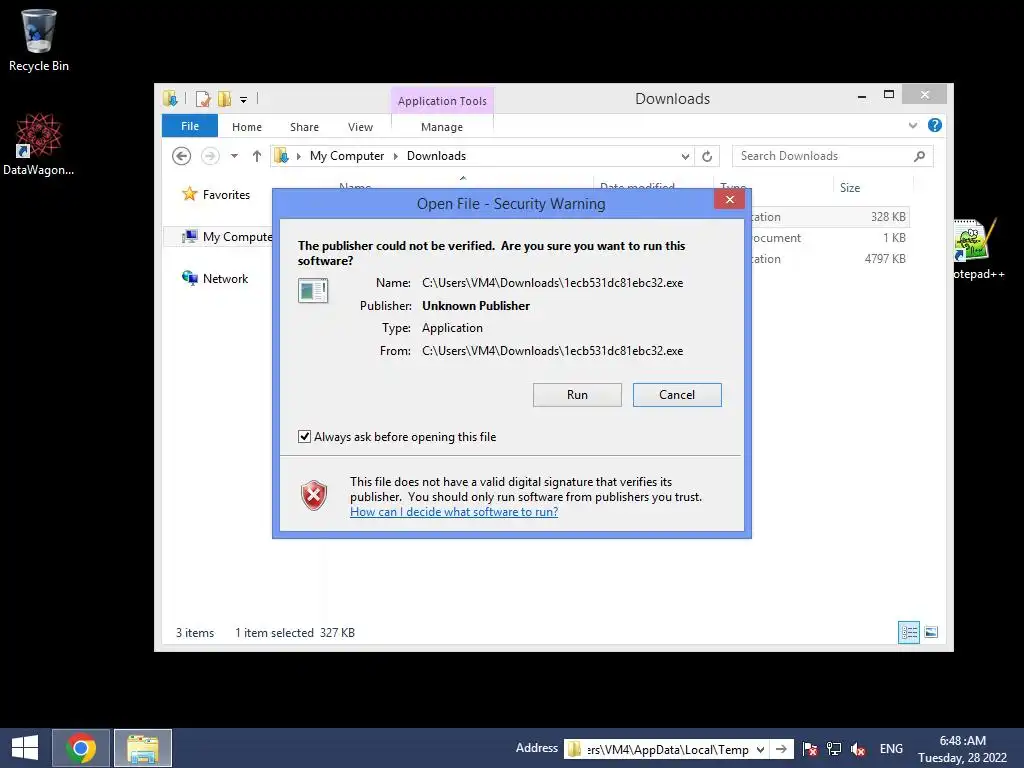Image resolution: width=1024 pixels, height=768 pixels.
Task: Click the Explorer window title bar icon
Action: [170, 99]
